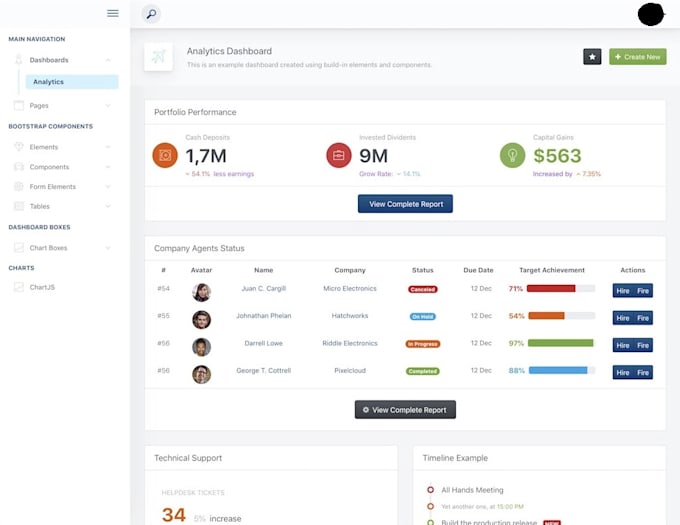Open the Pages sidebar item
Viewport: 680px width, 525px height.
63,105
